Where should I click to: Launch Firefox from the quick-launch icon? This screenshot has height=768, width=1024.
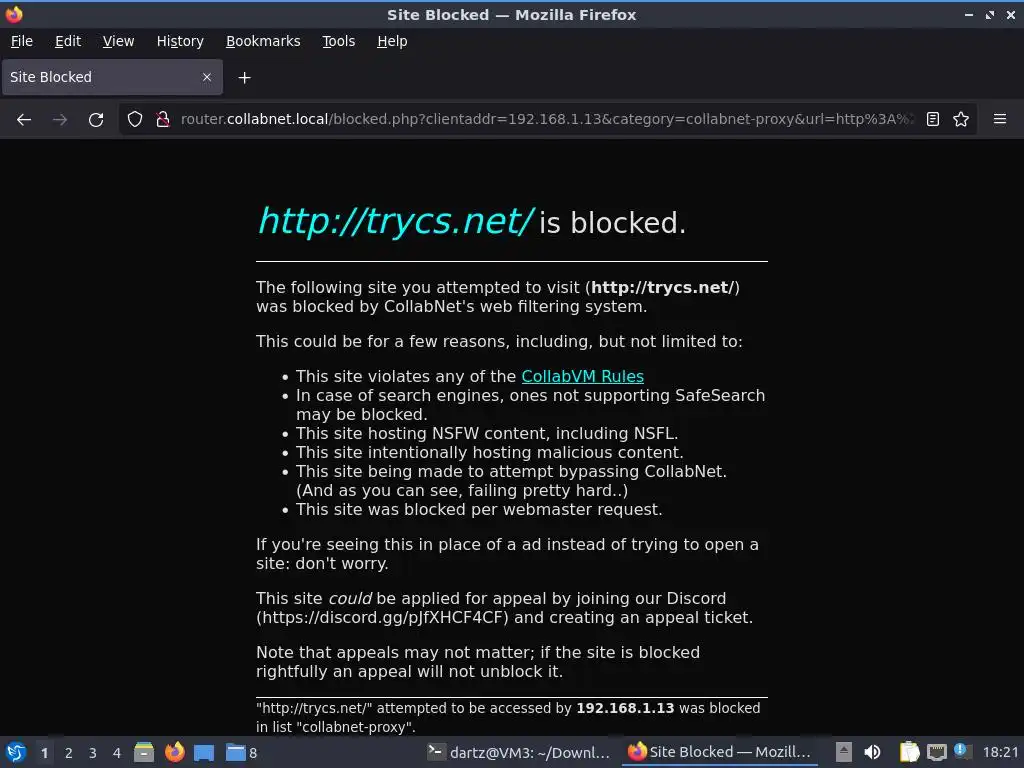[174, 752]
